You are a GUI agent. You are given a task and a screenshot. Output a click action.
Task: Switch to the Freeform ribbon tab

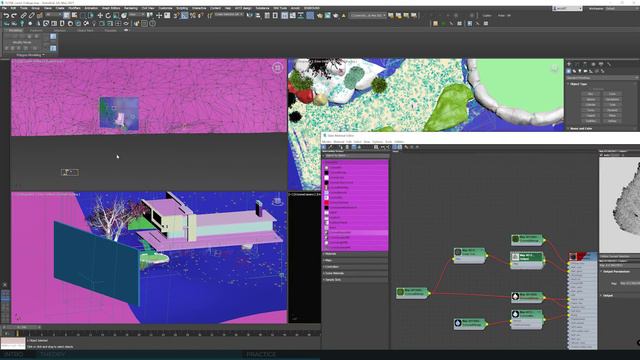tap(36, 30)
